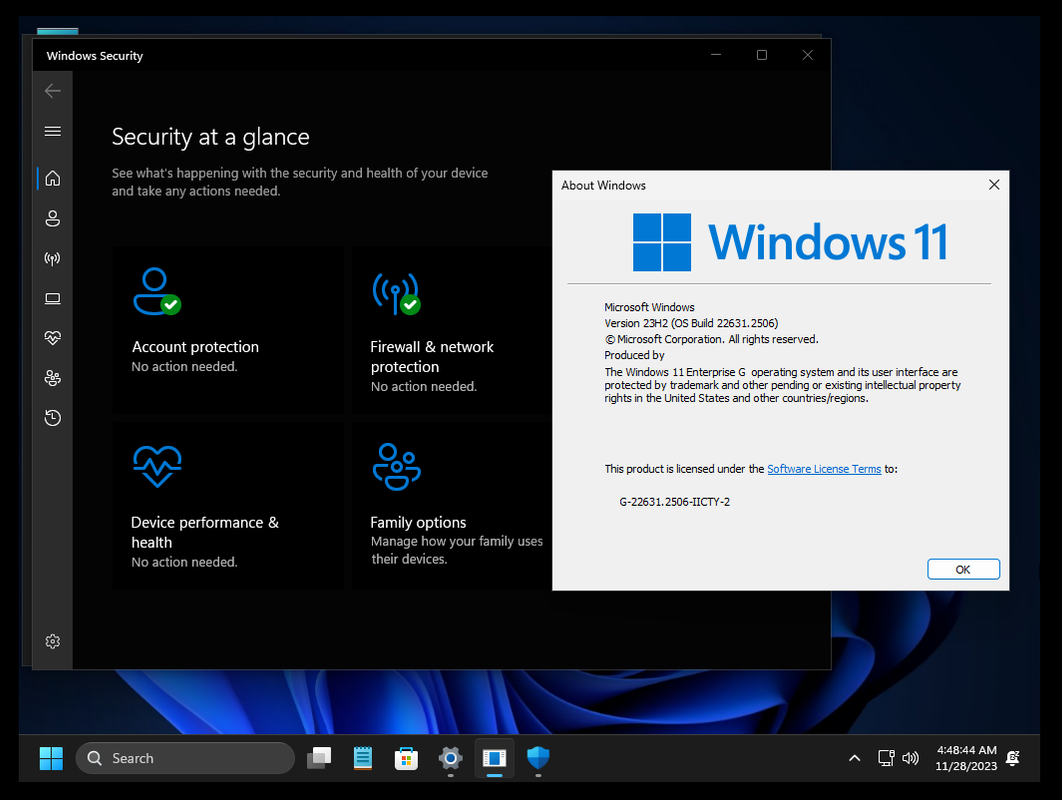Close the About Windows dialog
The height and width of the screenshot is (800, 1062).
[994, 185]
